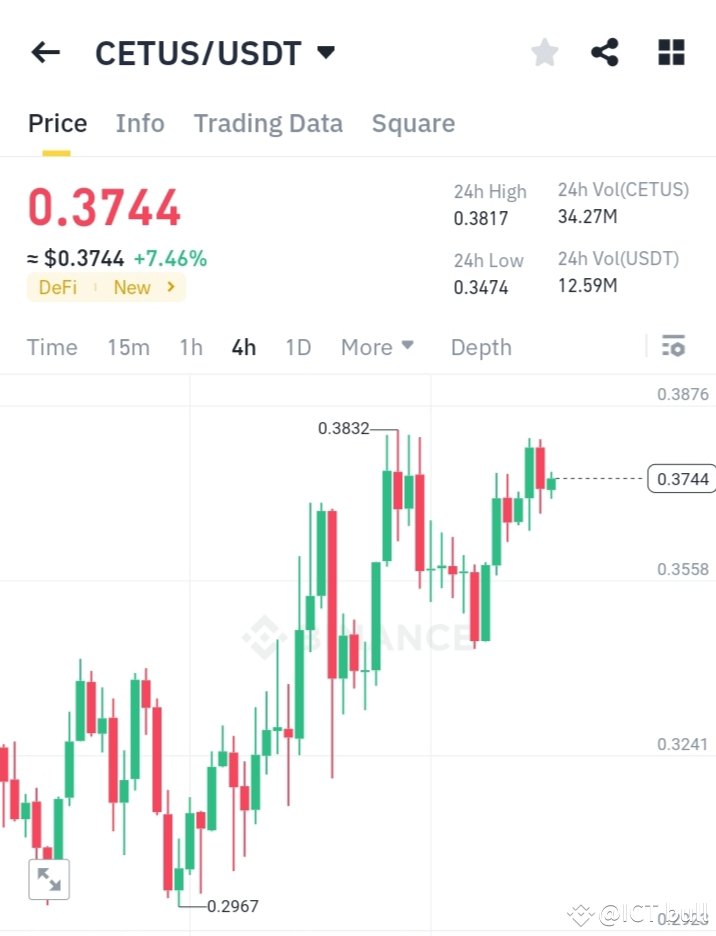Tap the fullscreen expand icon on the chart
Image resolution: width=716 pixels, height=936 pixels.
tap(49, 879)
